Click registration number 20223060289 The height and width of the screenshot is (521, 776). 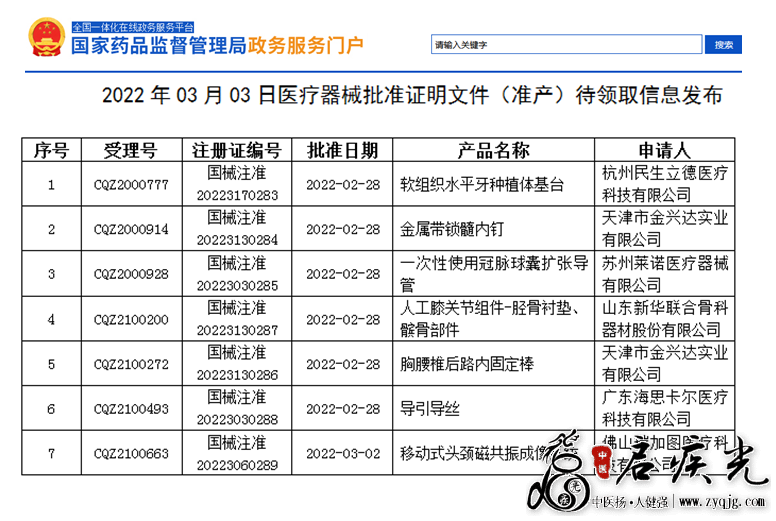[x=237, y=465]
